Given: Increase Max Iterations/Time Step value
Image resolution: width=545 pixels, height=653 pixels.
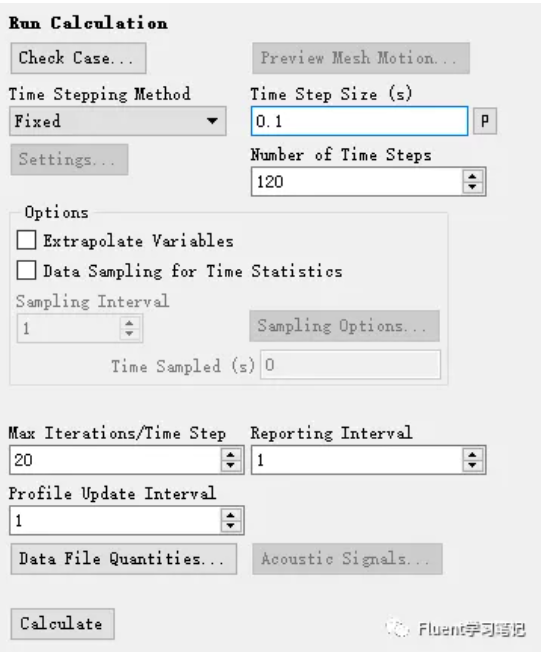Looking at the screenshot, I should click(x=230, y=454).
